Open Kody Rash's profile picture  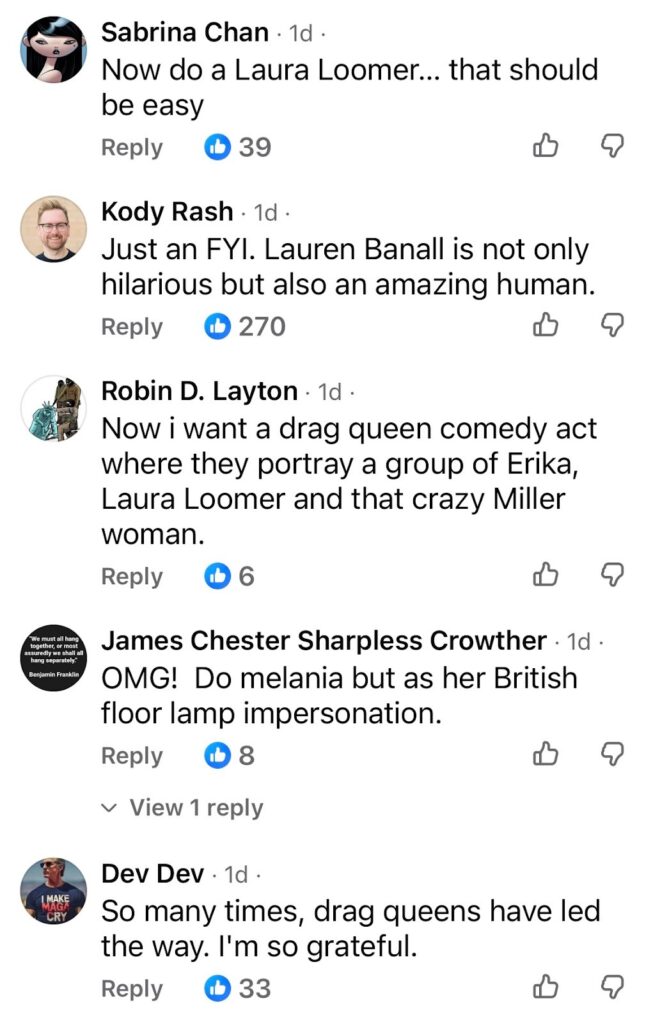coord(54,229)
